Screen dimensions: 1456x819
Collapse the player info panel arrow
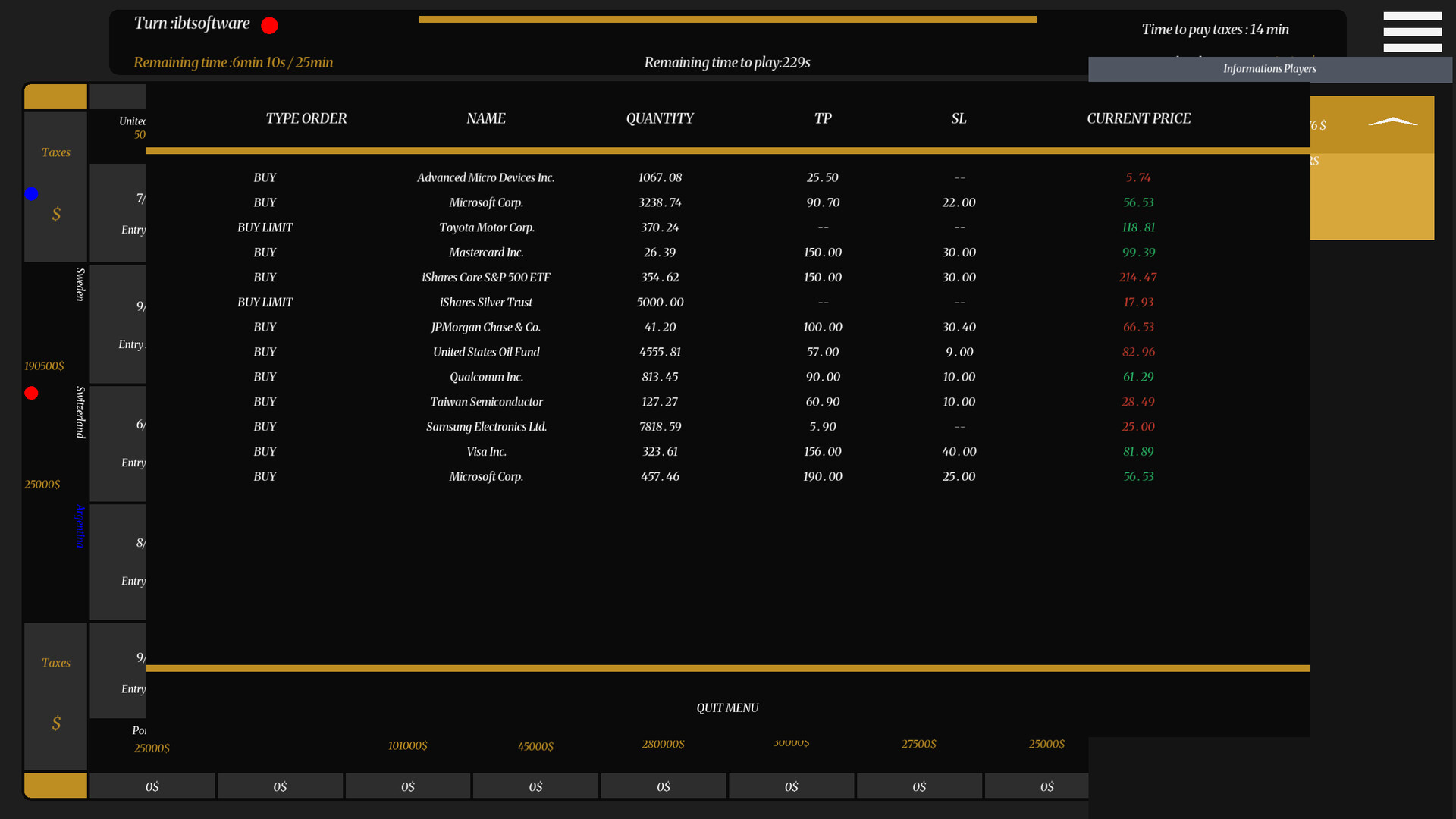tap(1392, 122)
